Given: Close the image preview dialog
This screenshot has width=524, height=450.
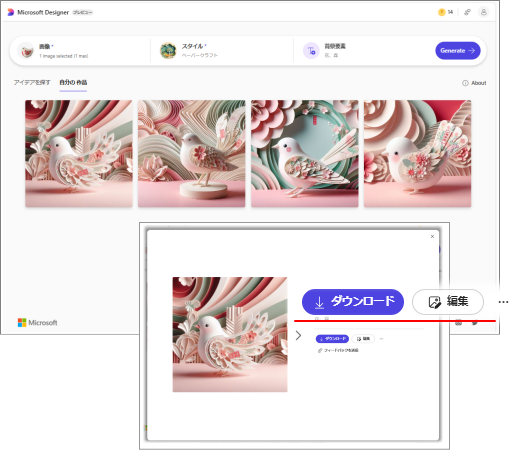Looking at the screenshot, I should (x=432, y=237).
